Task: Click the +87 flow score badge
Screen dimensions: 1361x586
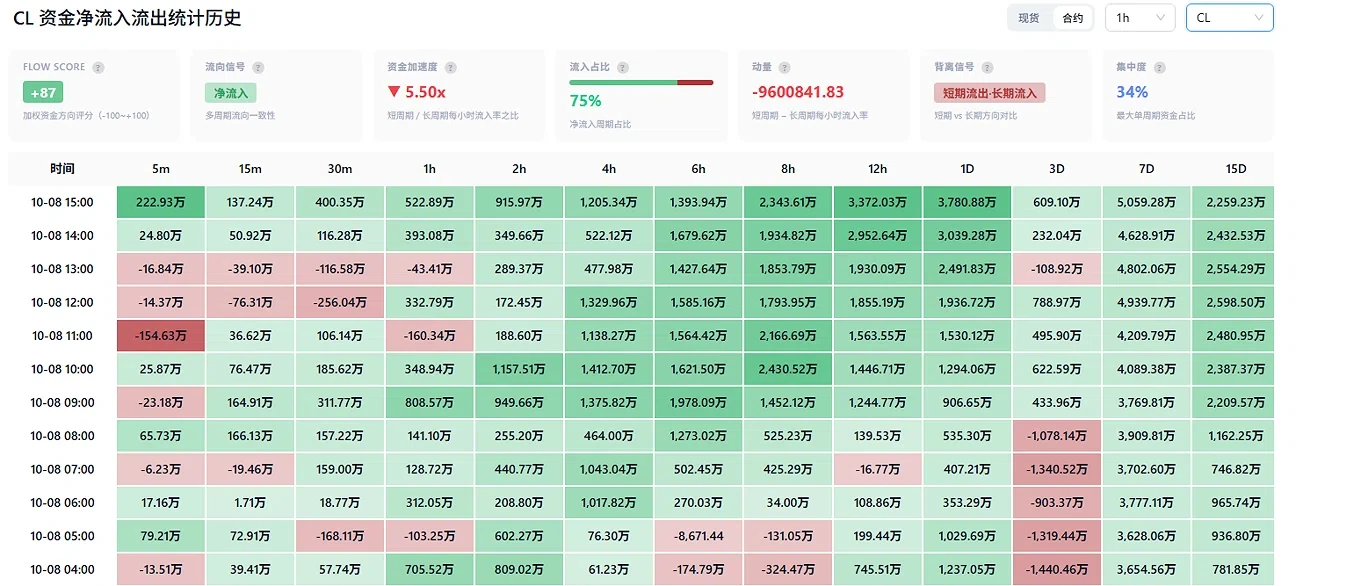Action: coord(43,93)
